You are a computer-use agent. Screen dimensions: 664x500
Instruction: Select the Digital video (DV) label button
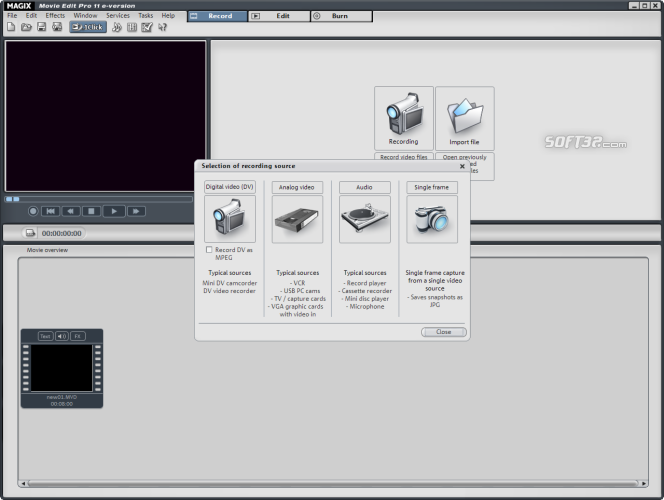pos(230,187)
